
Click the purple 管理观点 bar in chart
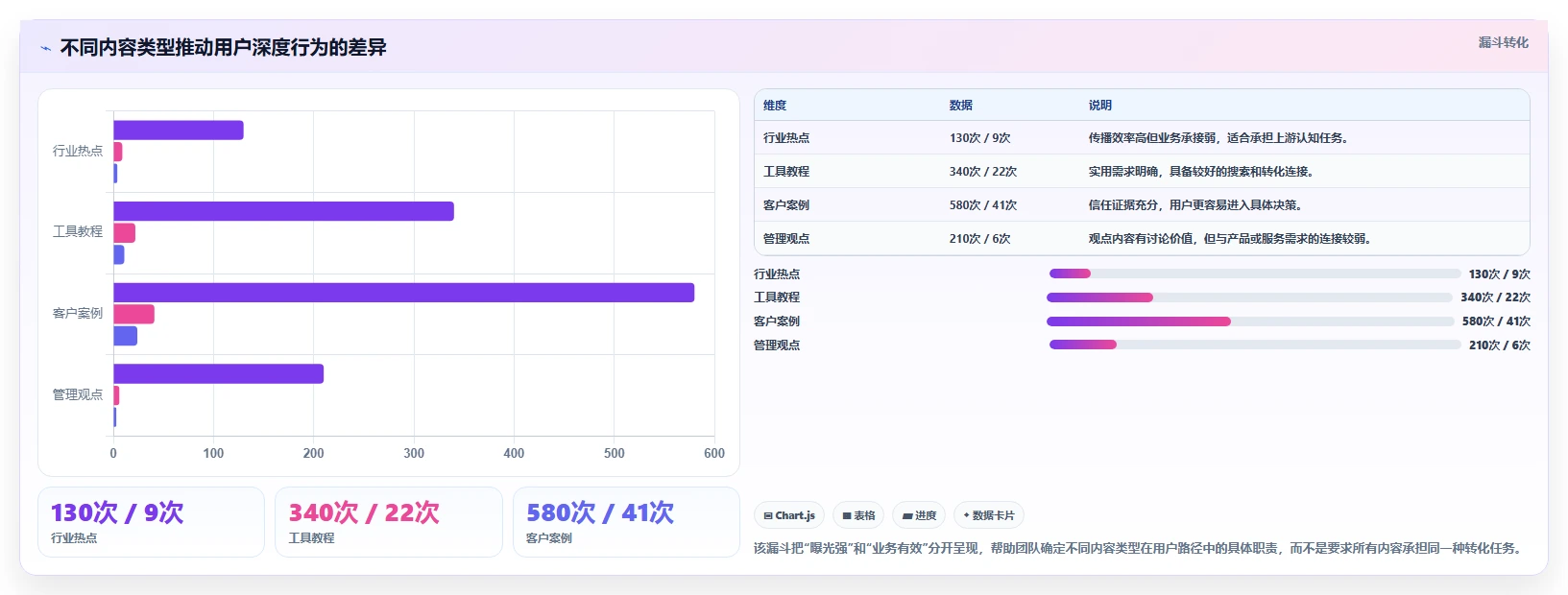pyautogui.click(x=218, y=373)
